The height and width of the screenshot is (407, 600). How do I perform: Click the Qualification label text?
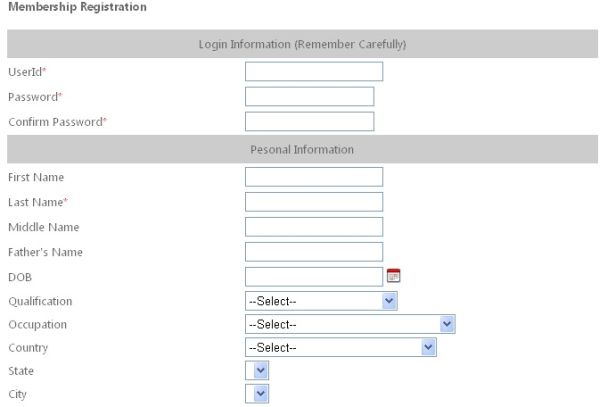tap(40, 301)
